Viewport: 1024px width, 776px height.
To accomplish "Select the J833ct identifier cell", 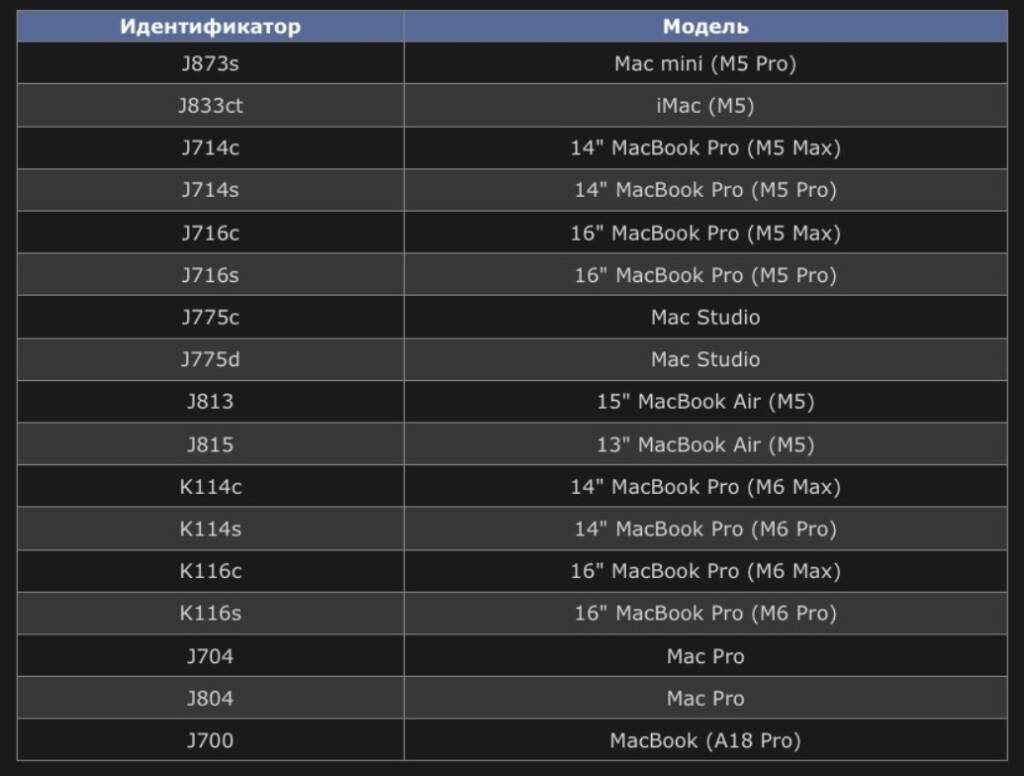I will pos(210,106).
